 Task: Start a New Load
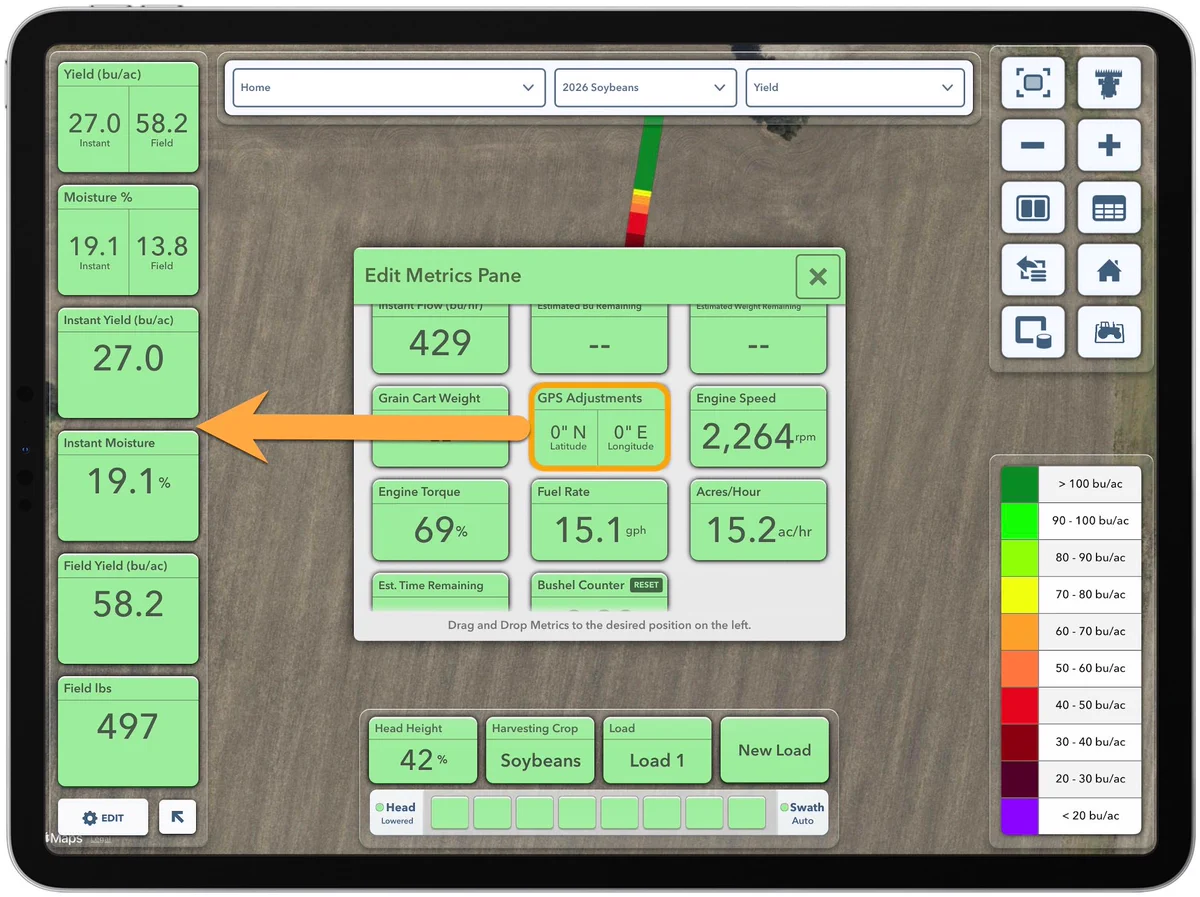point(775,750)
